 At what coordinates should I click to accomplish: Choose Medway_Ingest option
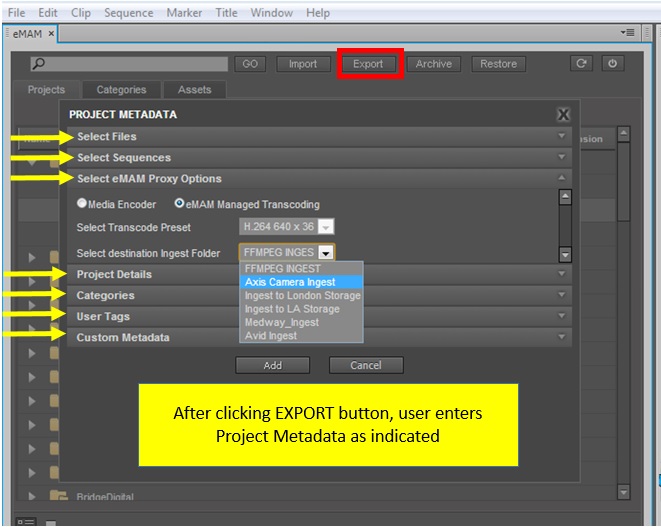tap(301, 322)
